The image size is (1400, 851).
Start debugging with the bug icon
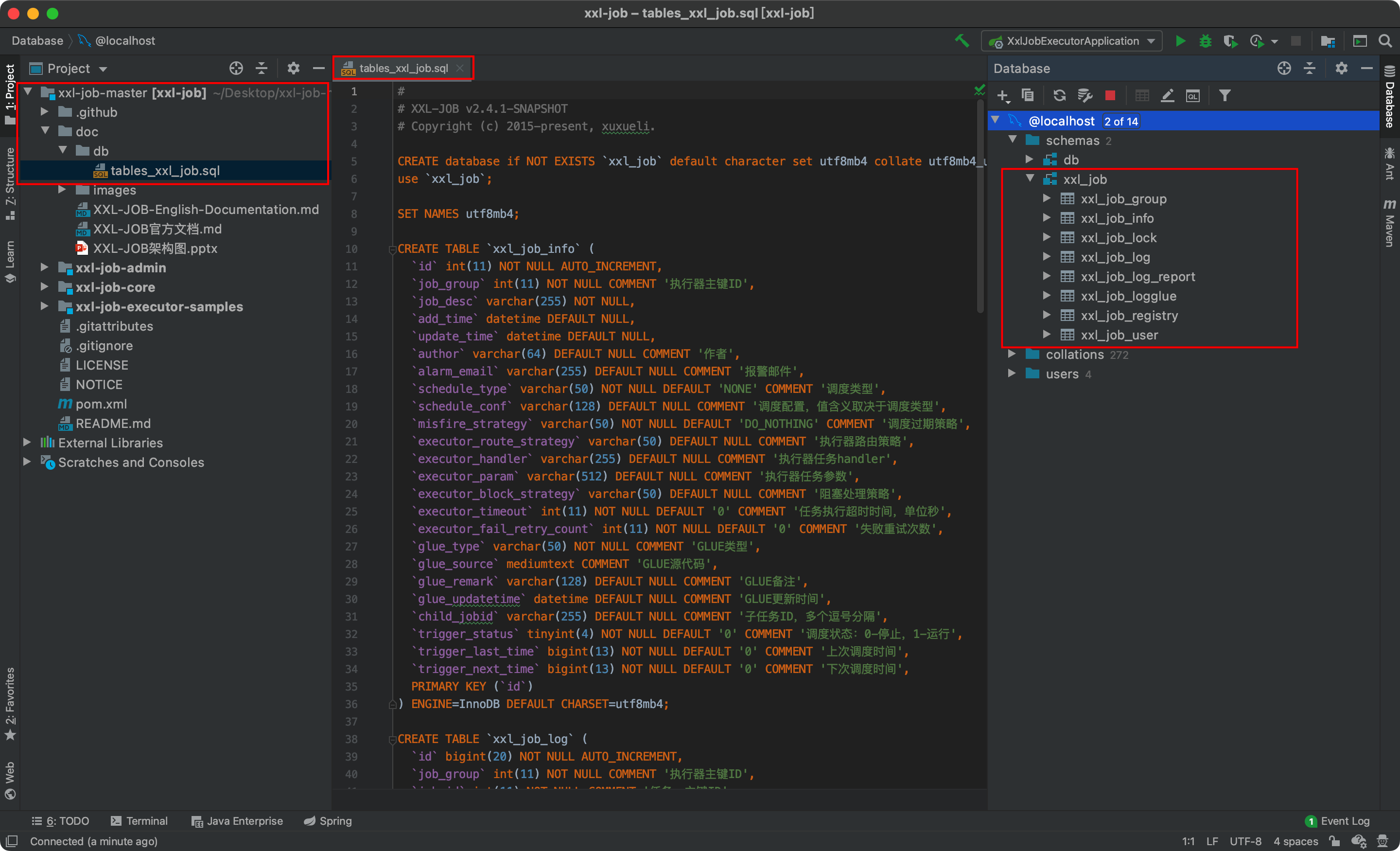[x=1205, y=41]
